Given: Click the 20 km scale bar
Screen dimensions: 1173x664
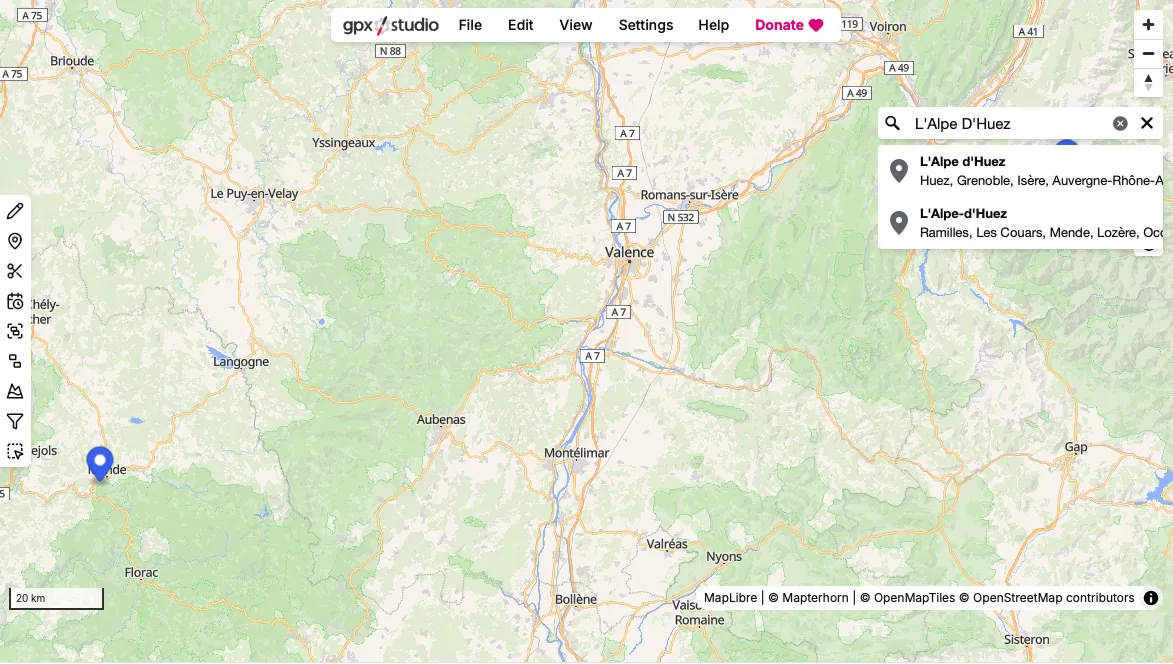Looking at the screenshot, I should [x=56, y=598].
